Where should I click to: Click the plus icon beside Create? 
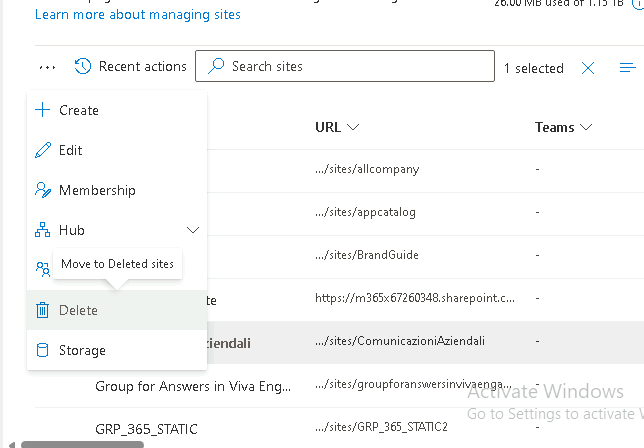coord(42,110)
